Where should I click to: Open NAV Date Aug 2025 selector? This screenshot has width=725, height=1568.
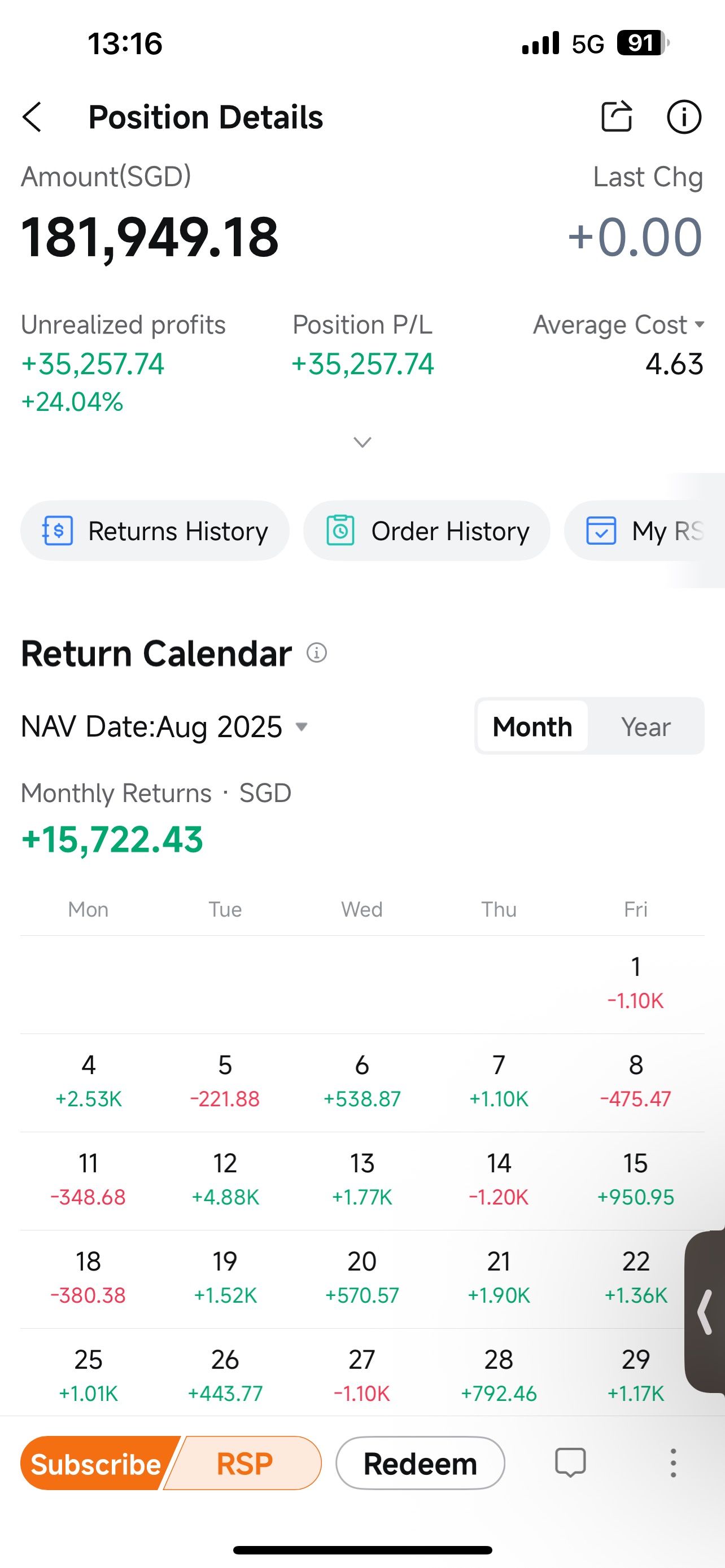click(x=165, y=727)
